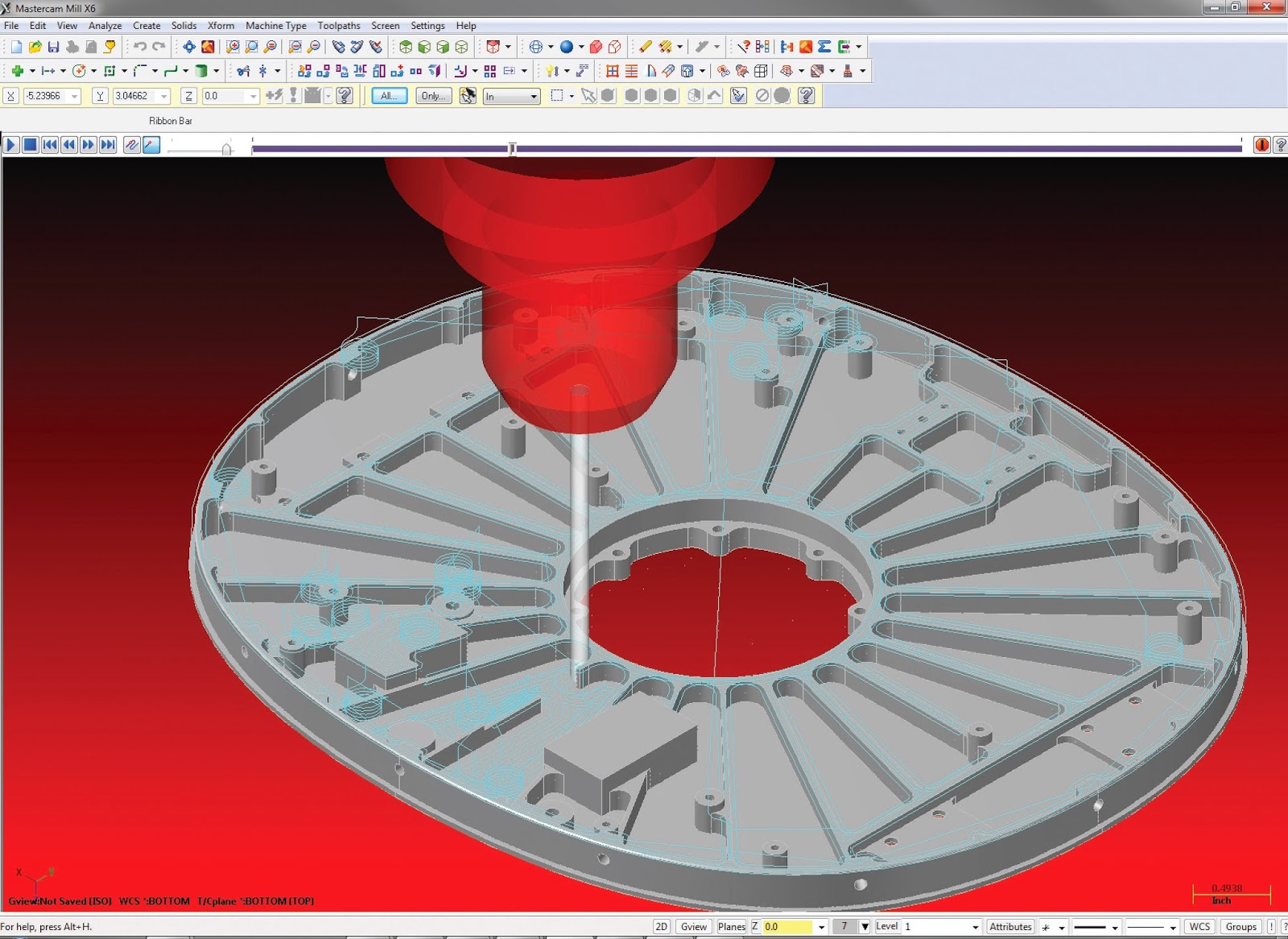Viewport: 1288px width, 939px height.
Task: Click the selection help question mark icon
Action: point(806,96)
